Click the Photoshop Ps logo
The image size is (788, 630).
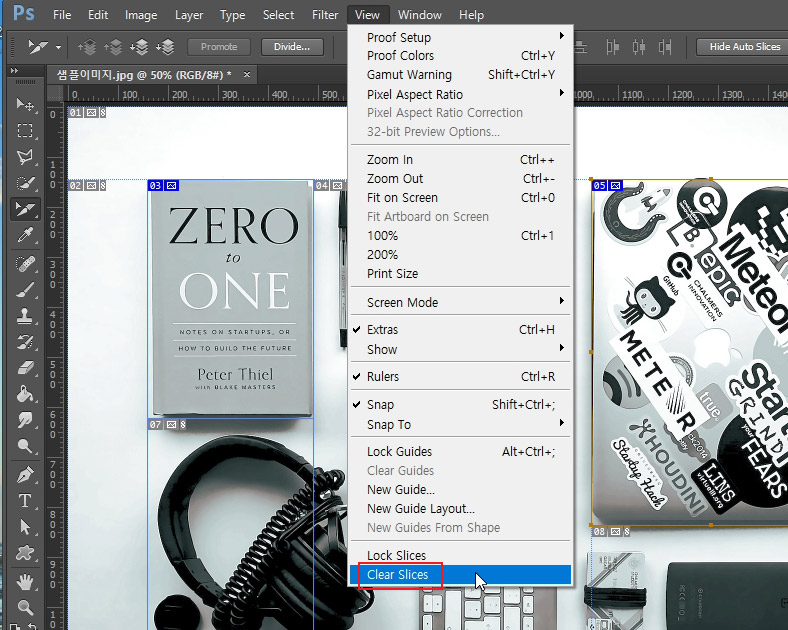[24, 13]
